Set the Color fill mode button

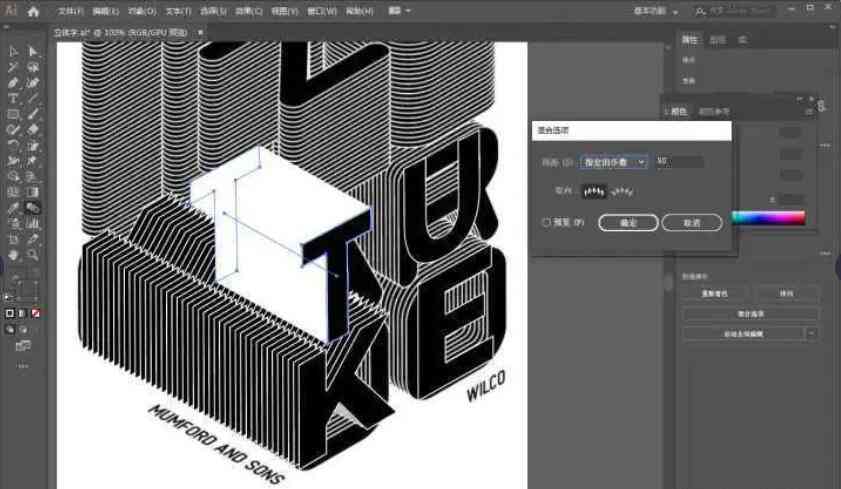coord(10,313)
